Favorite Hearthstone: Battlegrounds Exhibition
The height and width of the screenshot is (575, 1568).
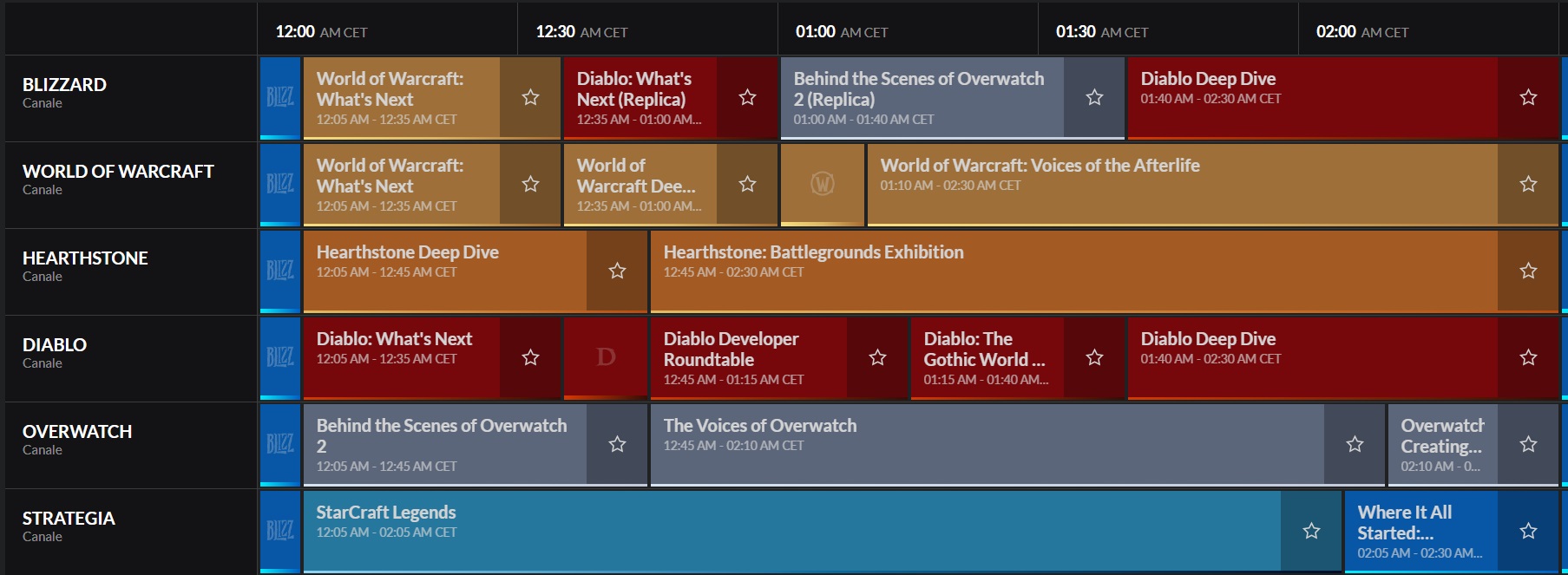pyautogui.click(x=1528, y=271)
